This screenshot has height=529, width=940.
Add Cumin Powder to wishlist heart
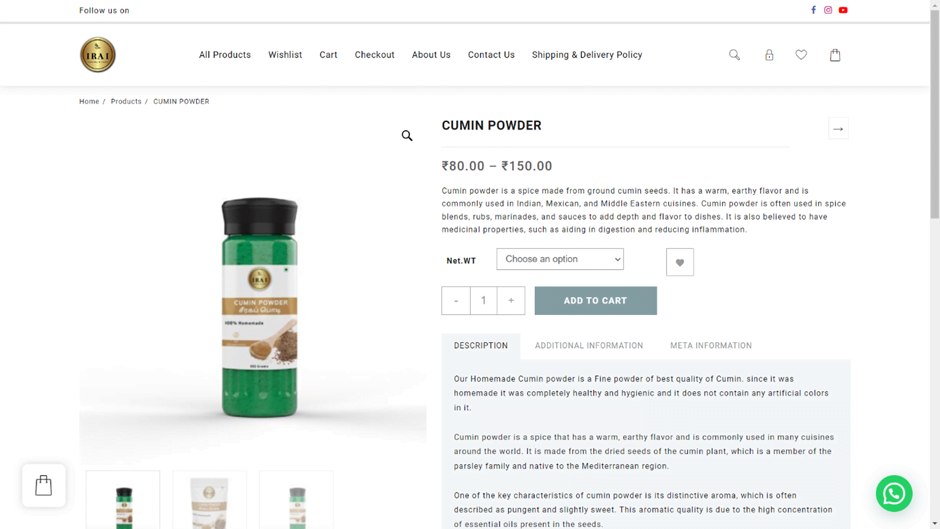[x=680, y=262]
